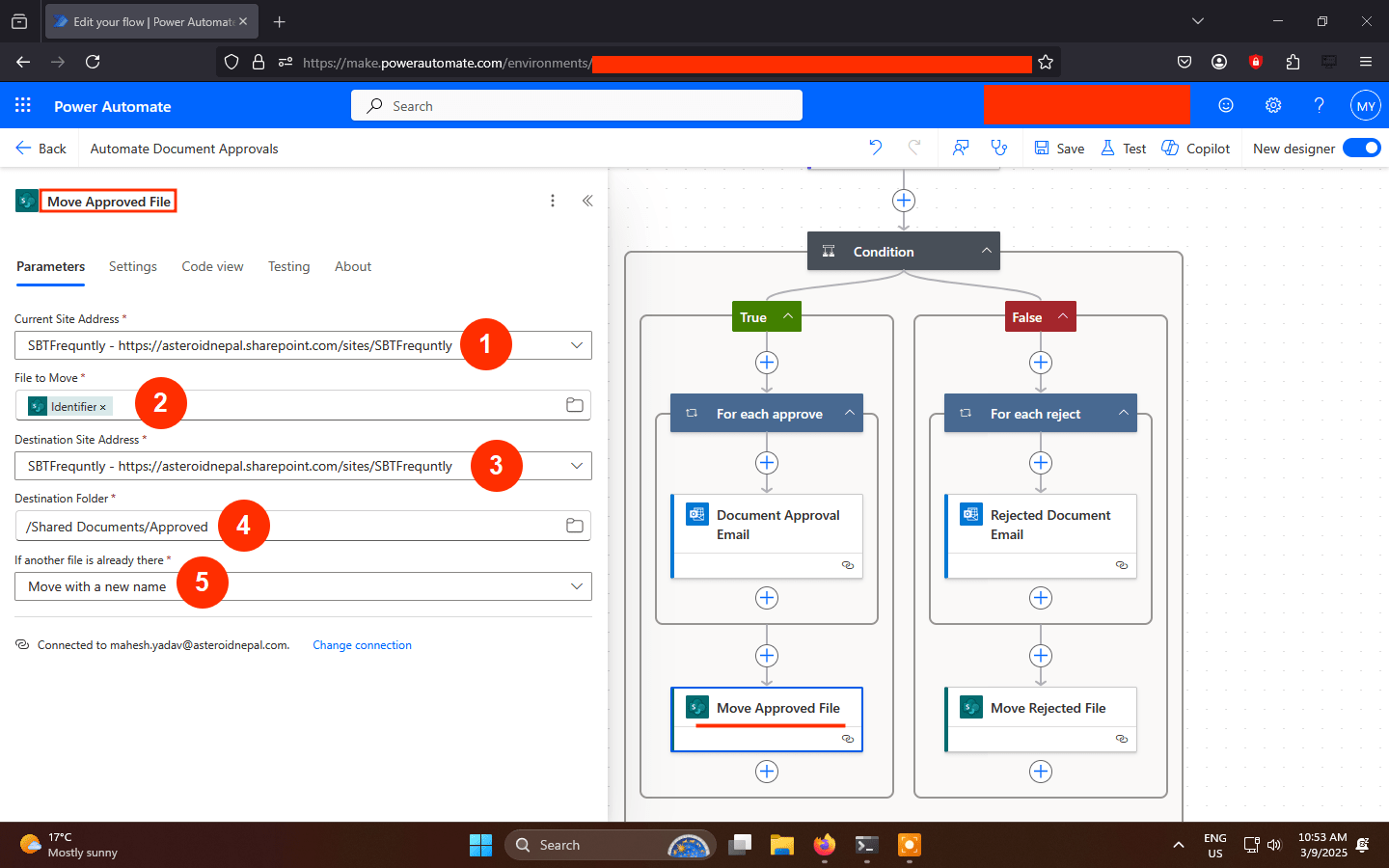Select the Rejected Document Email action
Viewport: 1389px width, 868px height.
click(1041, 536)
